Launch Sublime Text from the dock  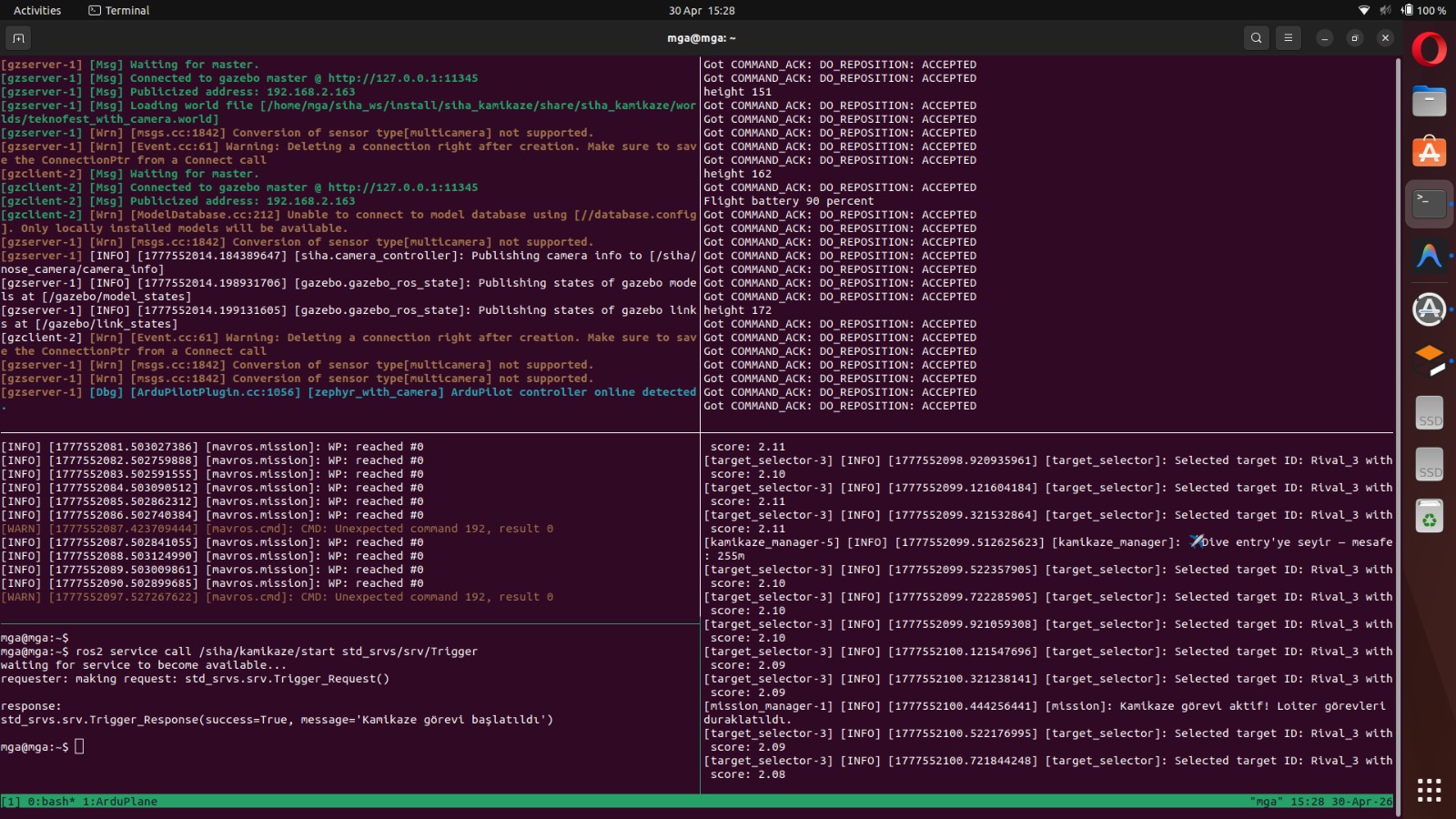click(1429, 360)
